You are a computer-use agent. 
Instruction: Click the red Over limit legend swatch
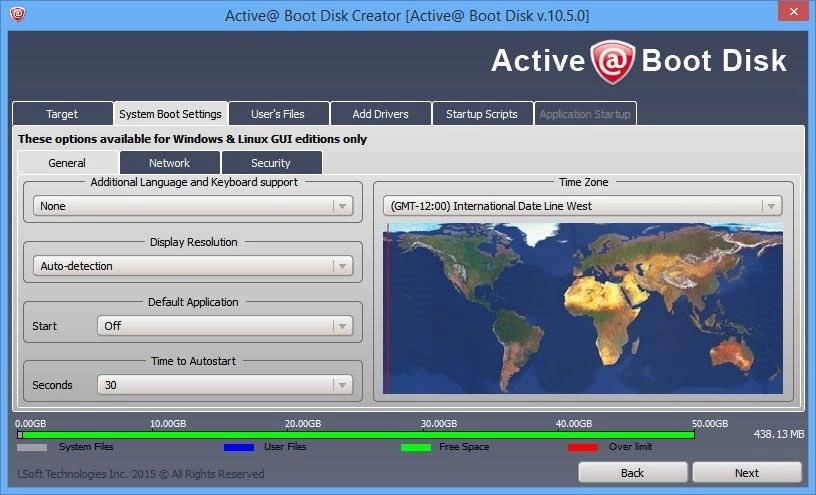click(x=583, y=447)
